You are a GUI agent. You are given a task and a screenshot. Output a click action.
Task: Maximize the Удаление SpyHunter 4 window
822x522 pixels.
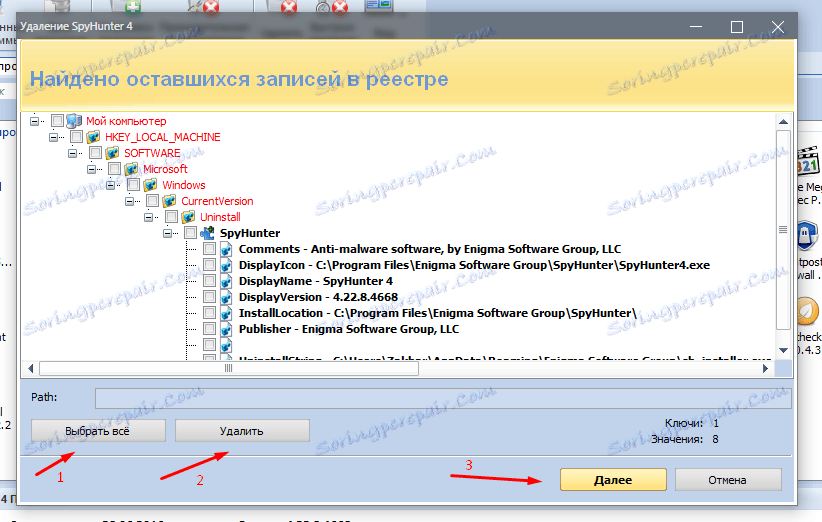click(x=737, y=27)
